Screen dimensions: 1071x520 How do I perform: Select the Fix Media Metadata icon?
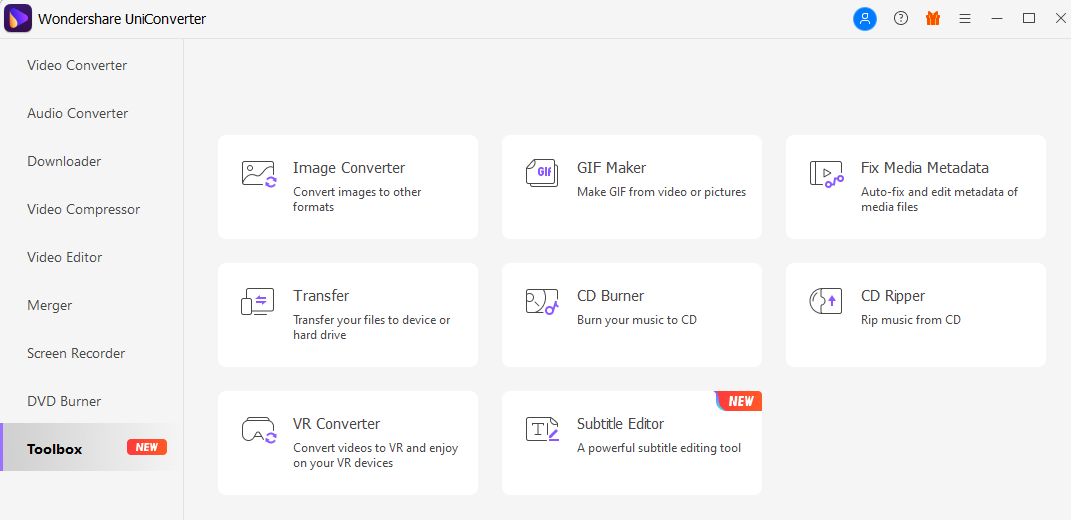826,174
